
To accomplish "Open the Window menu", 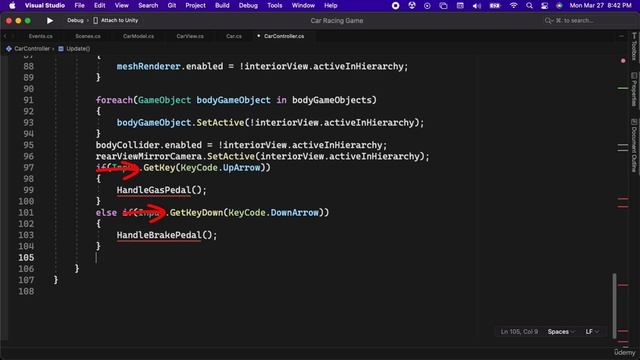I will click(303, 6).
